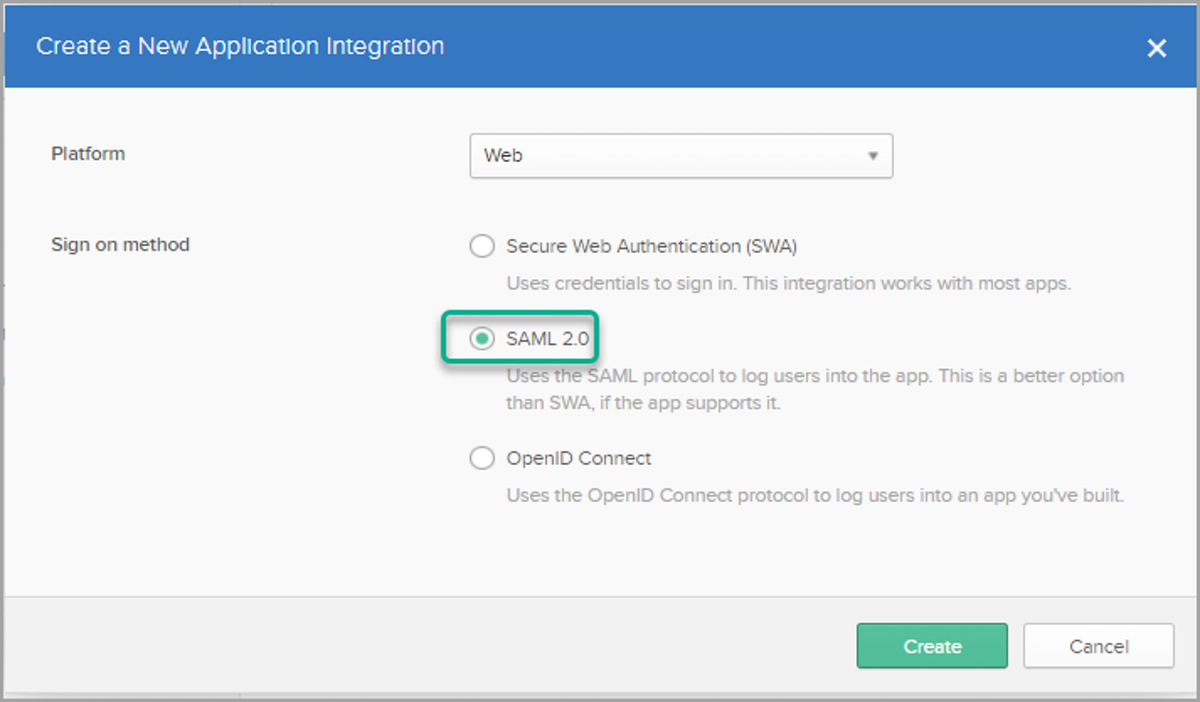Click the green Create button
Screen dimensions: 1200x702
pyautogui.click(x=931, y=646)
